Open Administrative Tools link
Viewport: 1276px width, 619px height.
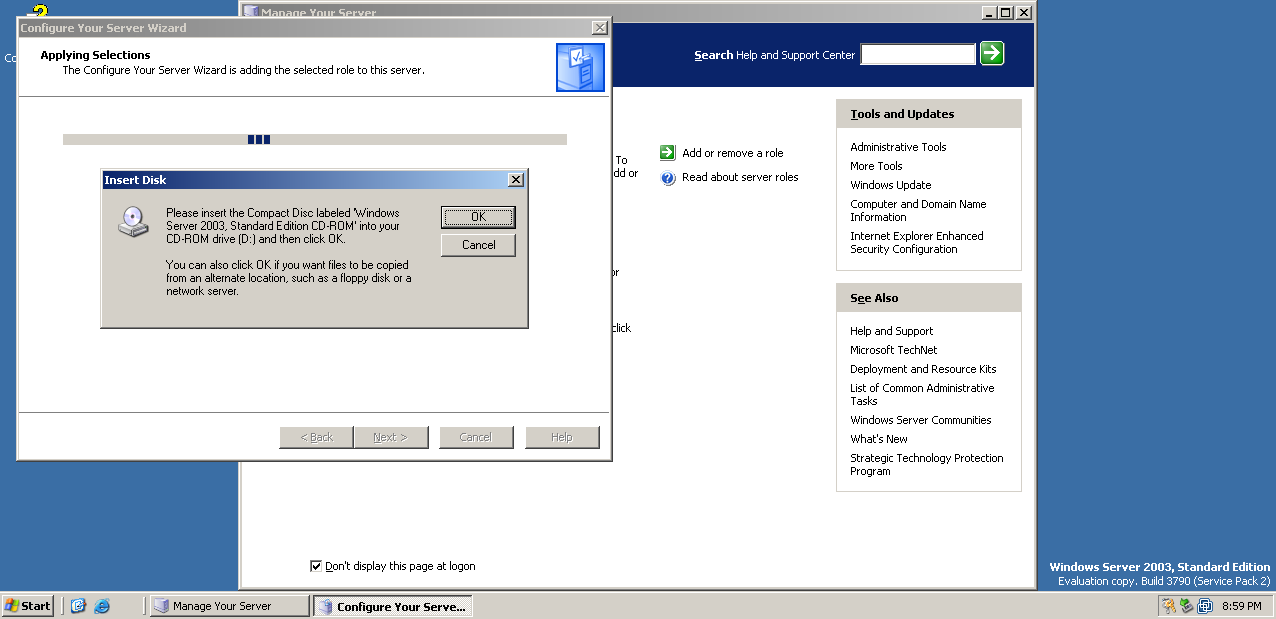tap(898, 147)
